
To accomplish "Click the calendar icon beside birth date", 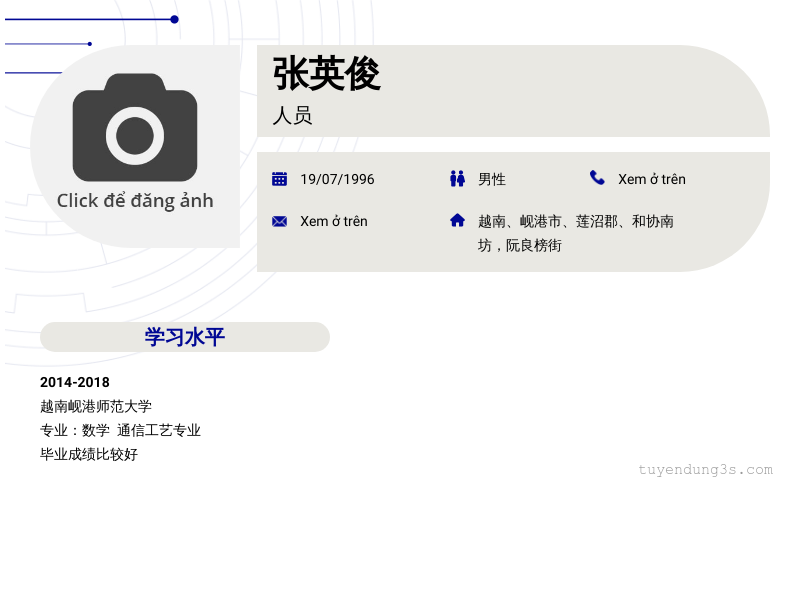I will pyautogui.click(x=279, y=179).
